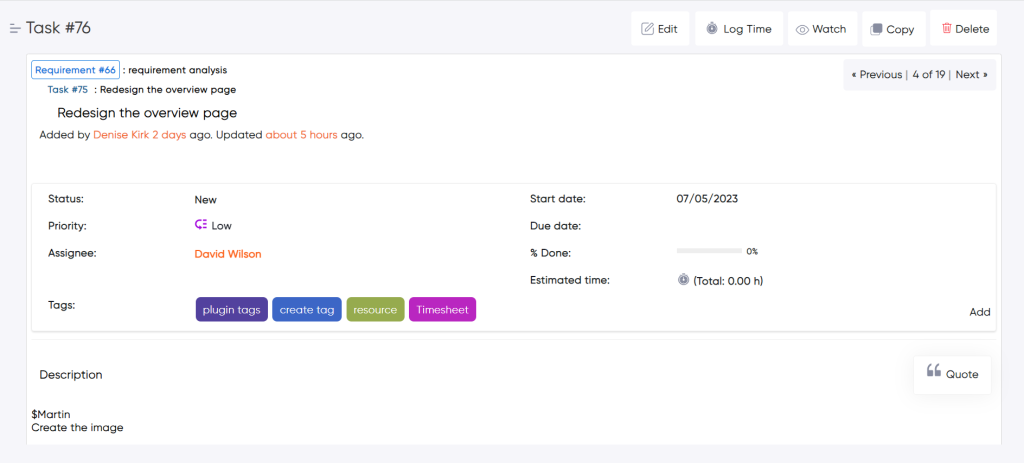Open the Task #75 parent link
This screenshot has height=463, width=1024.
(x=68, y=90)
